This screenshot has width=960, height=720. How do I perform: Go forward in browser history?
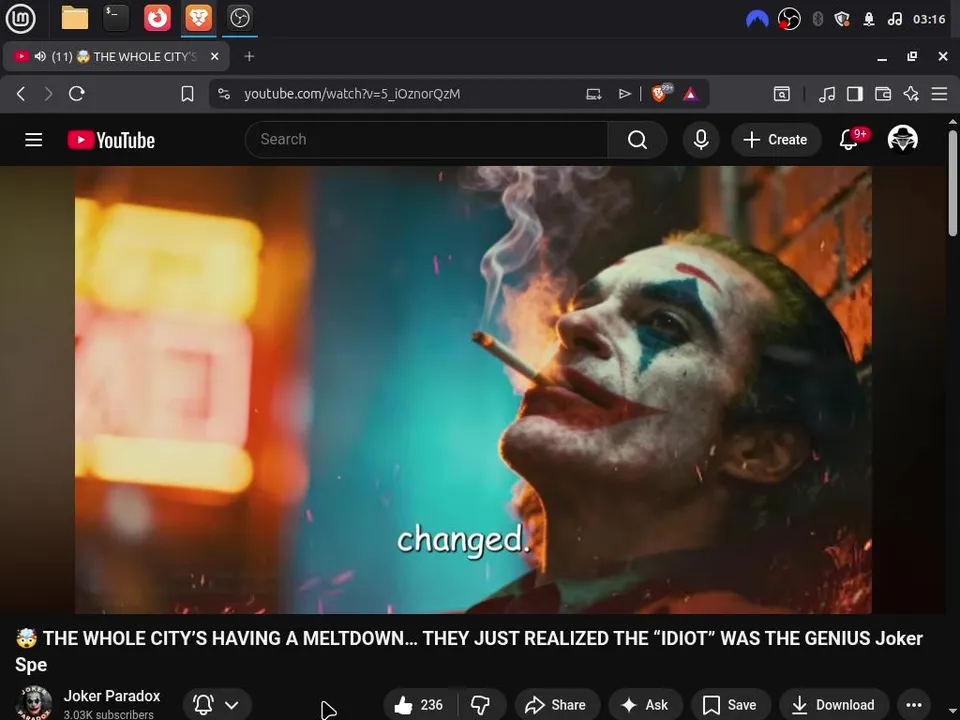(48, 94)
